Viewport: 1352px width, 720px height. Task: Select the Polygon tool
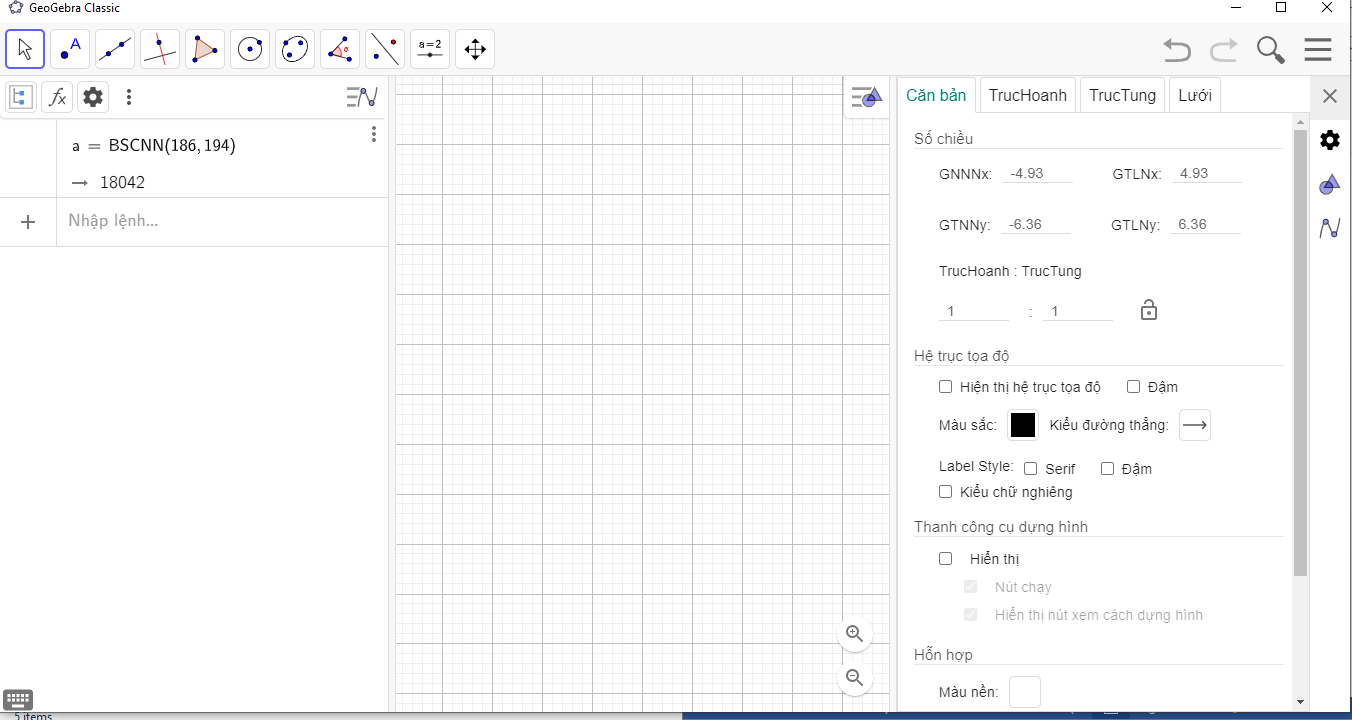click(x=205, y=49)
